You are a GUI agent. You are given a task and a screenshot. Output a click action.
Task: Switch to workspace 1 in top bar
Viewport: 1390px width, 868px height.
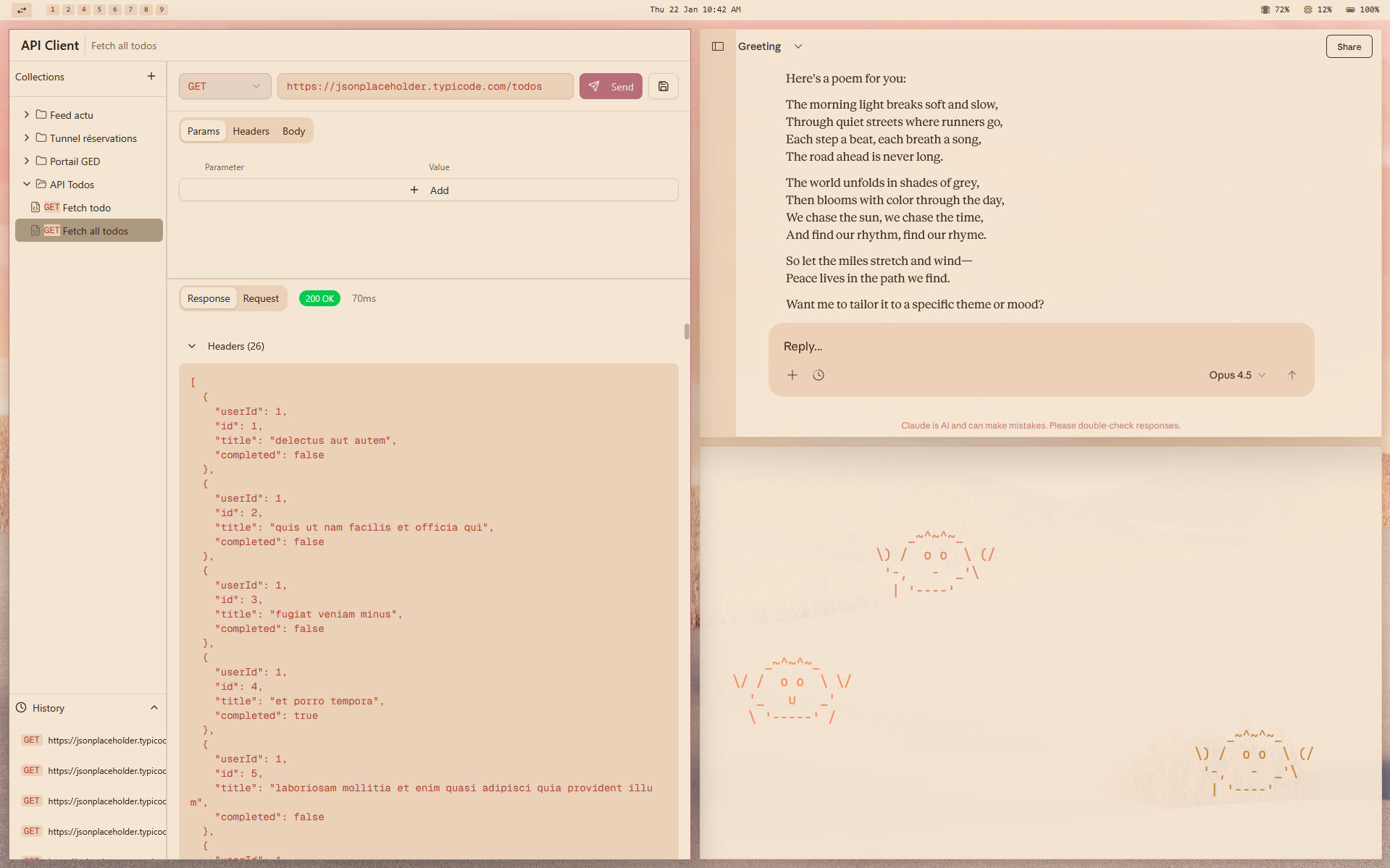(52, 9)
